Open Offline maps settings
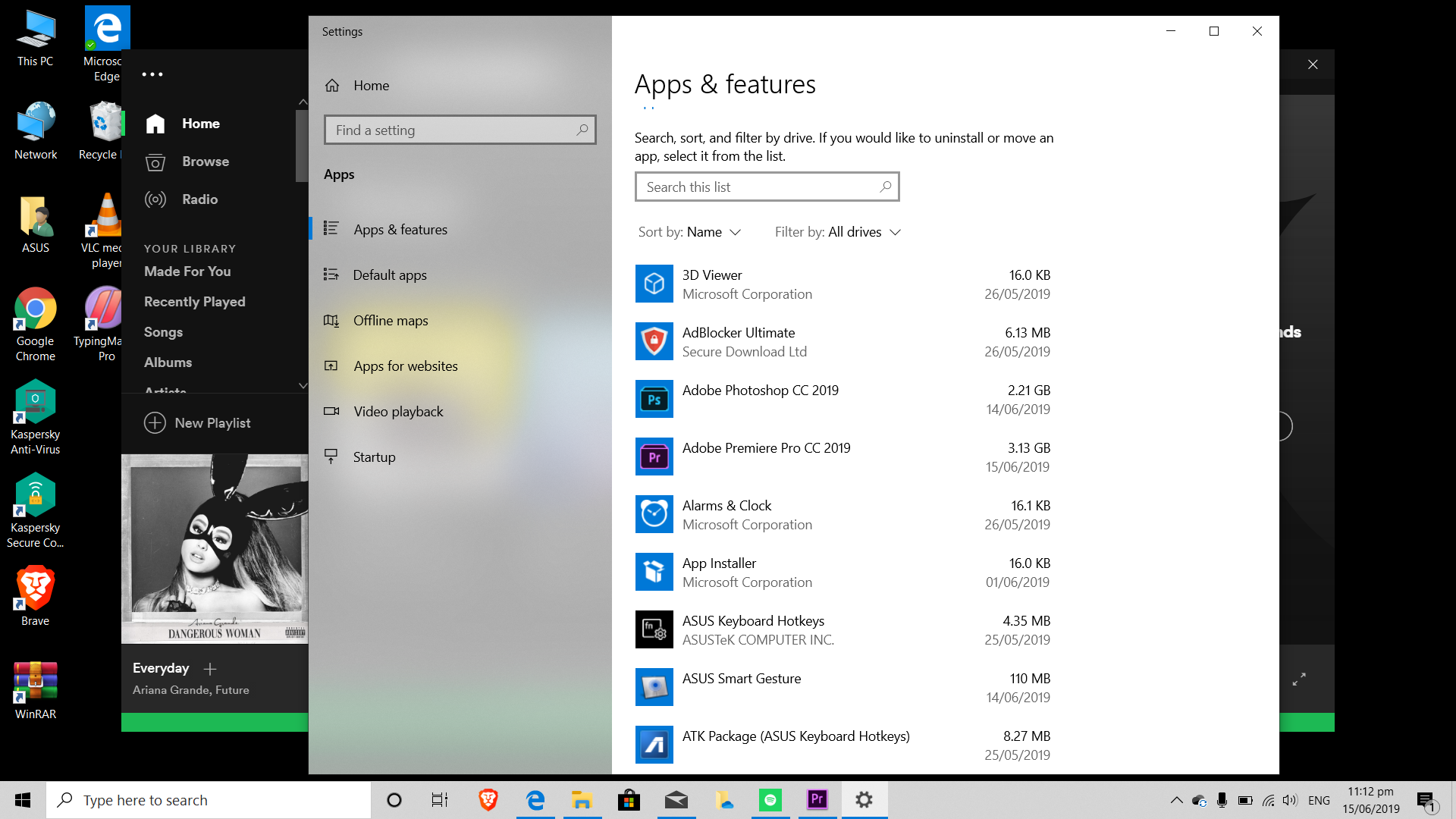1456x819 pixels. [x=391, y=320]
